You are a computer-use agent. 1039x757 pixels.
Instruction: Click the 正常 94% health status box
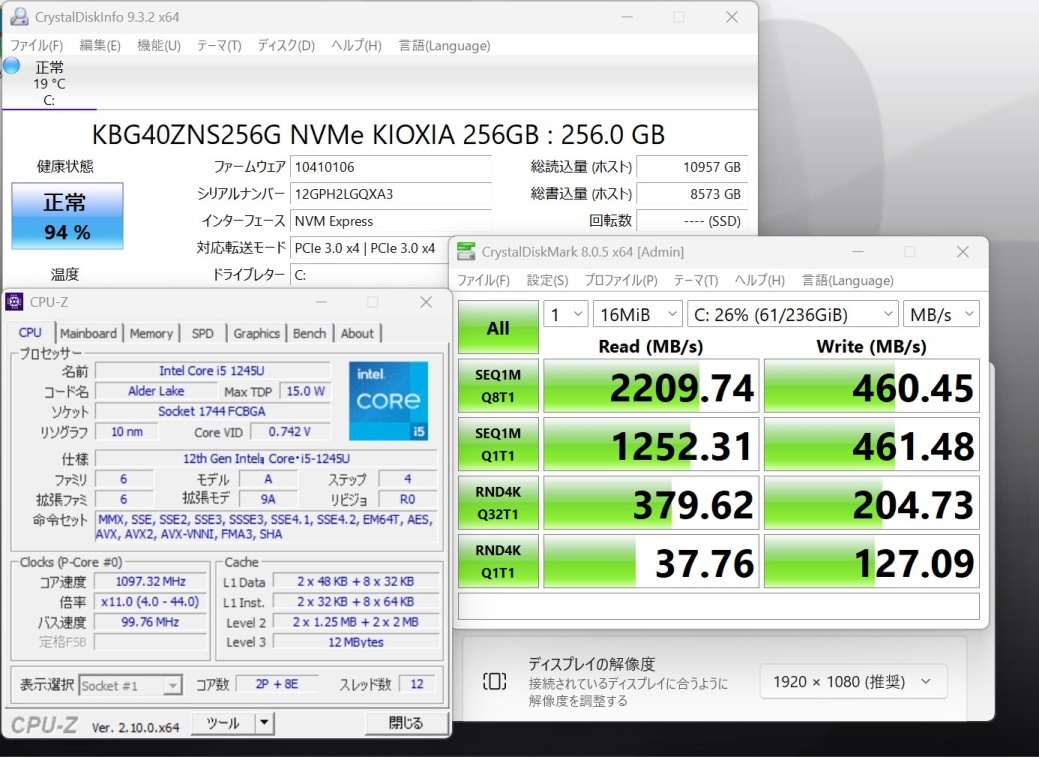coord(67,216)
